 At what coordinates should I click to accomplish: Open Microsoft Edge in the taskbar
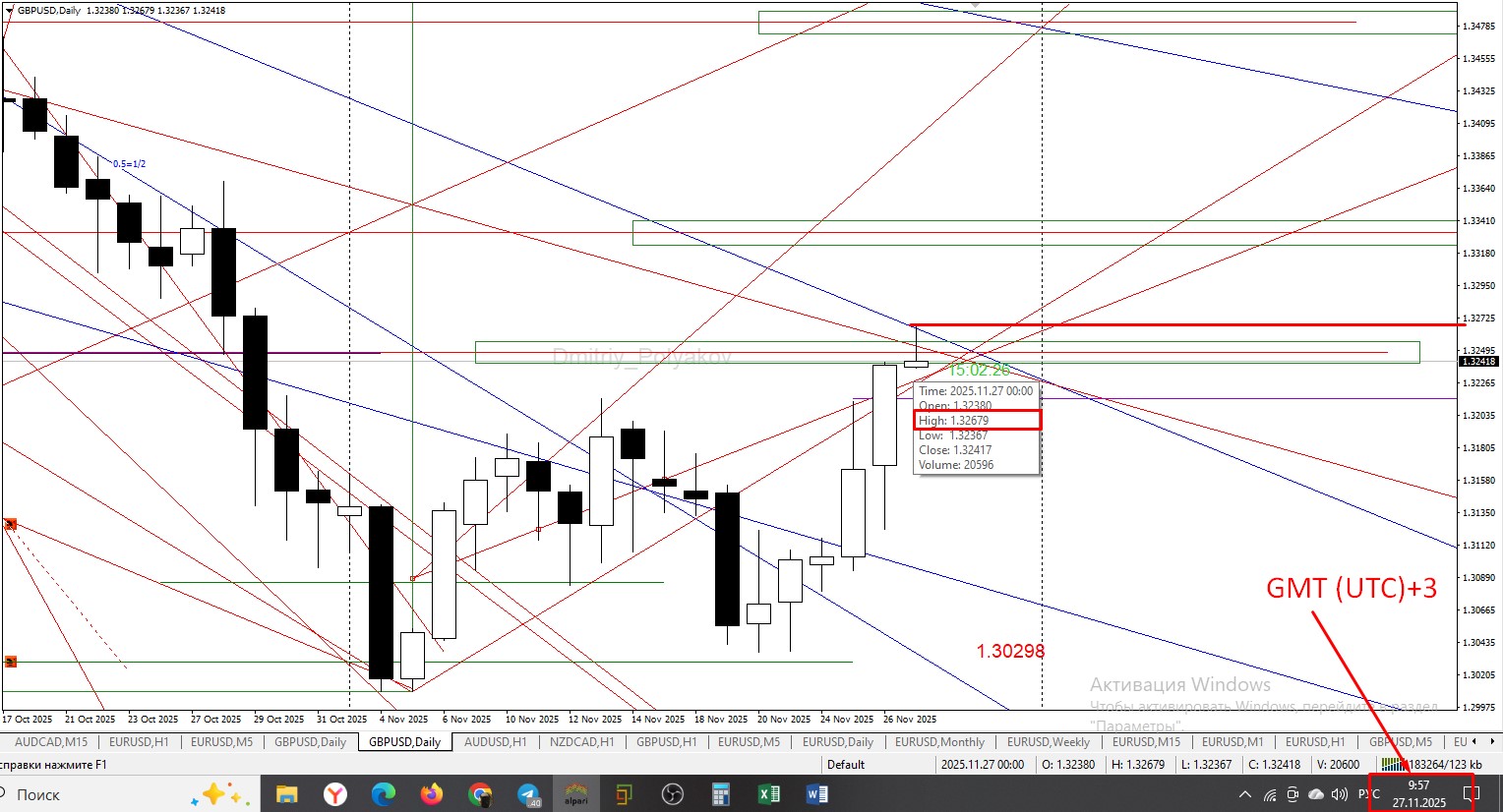(384, 794)
